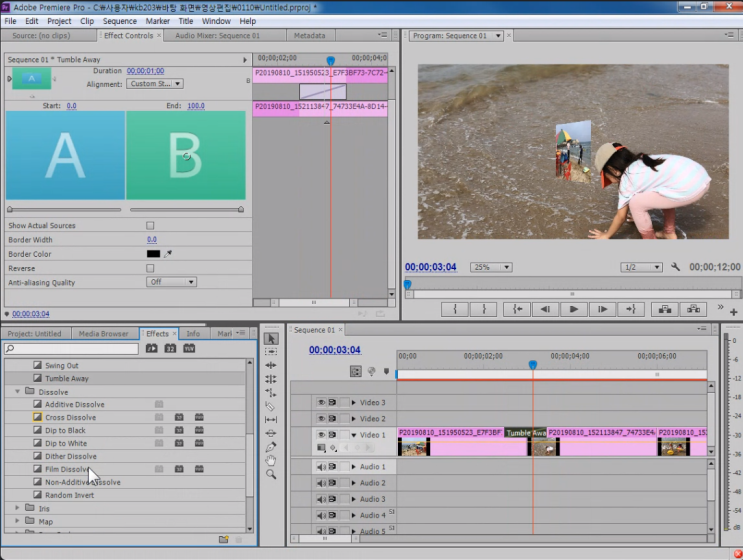
Task: Pick the Hand tool
Action: coord(271,461)
